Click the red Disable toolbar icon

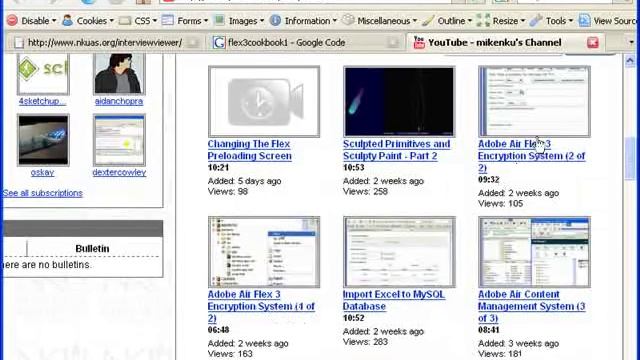[12, 20]
